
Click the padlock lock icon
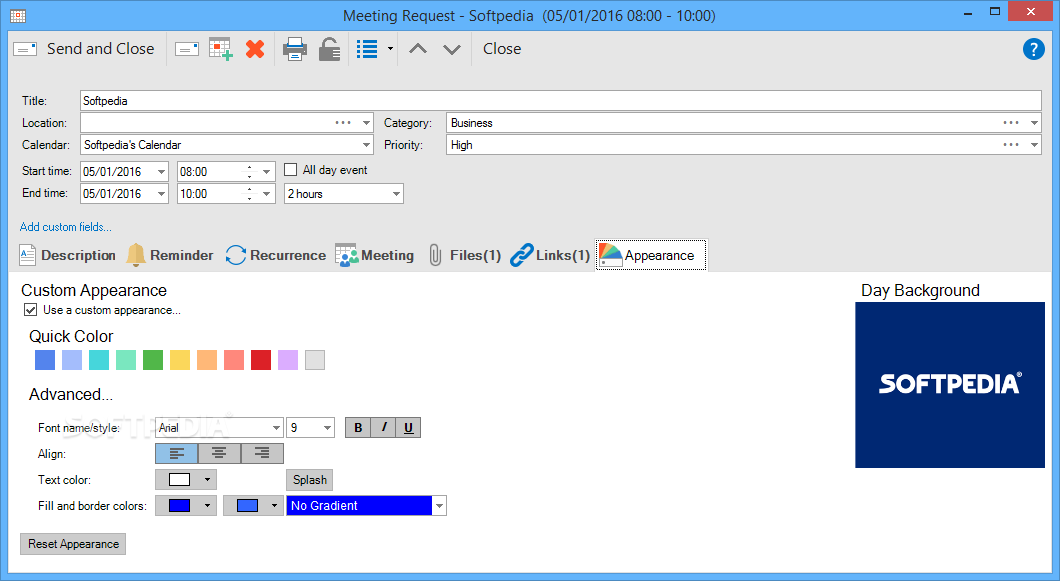[x=329, y=49]
